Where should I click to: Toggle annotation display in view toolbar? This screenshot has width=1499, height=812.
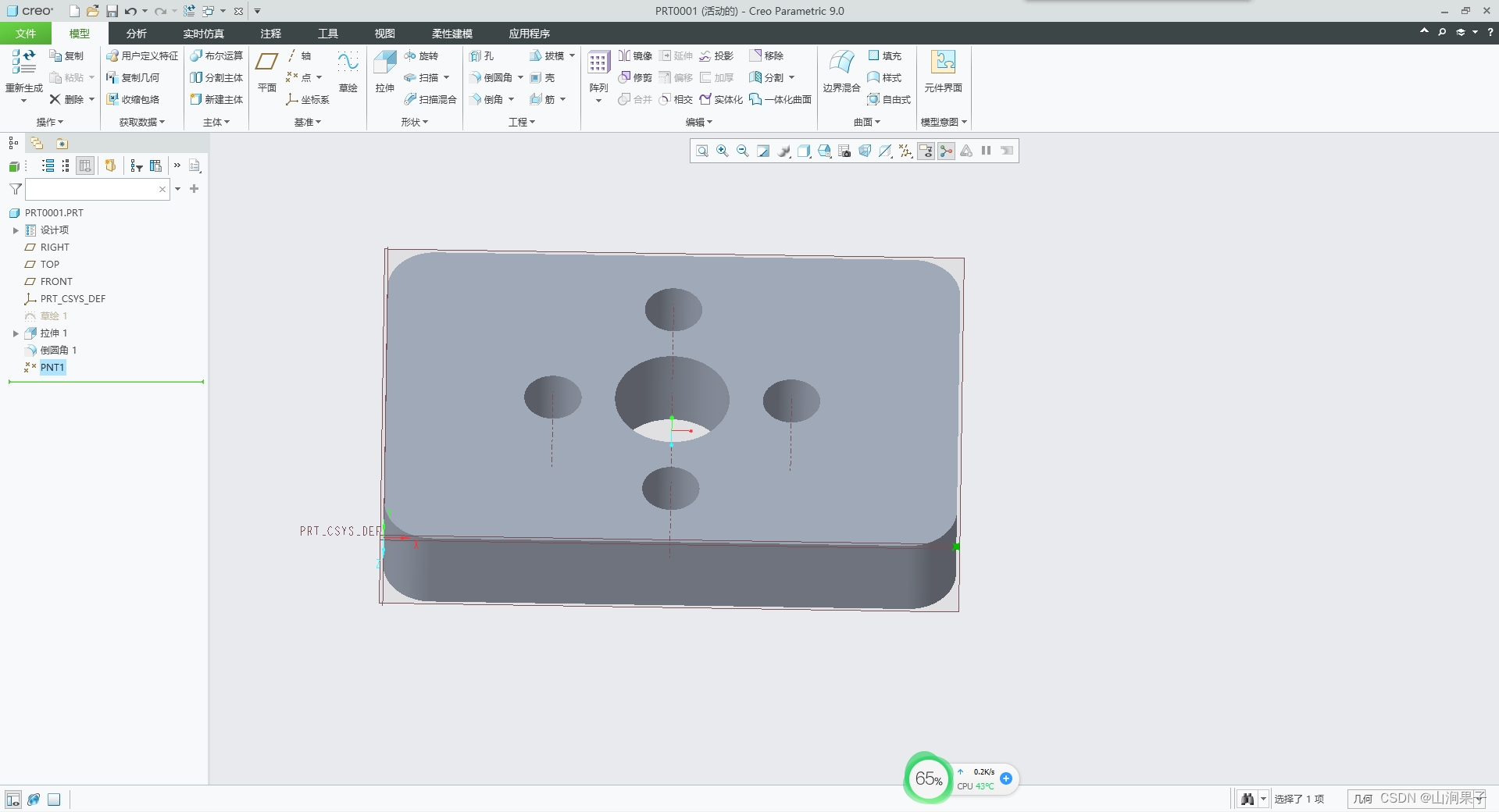click(926, 151)
